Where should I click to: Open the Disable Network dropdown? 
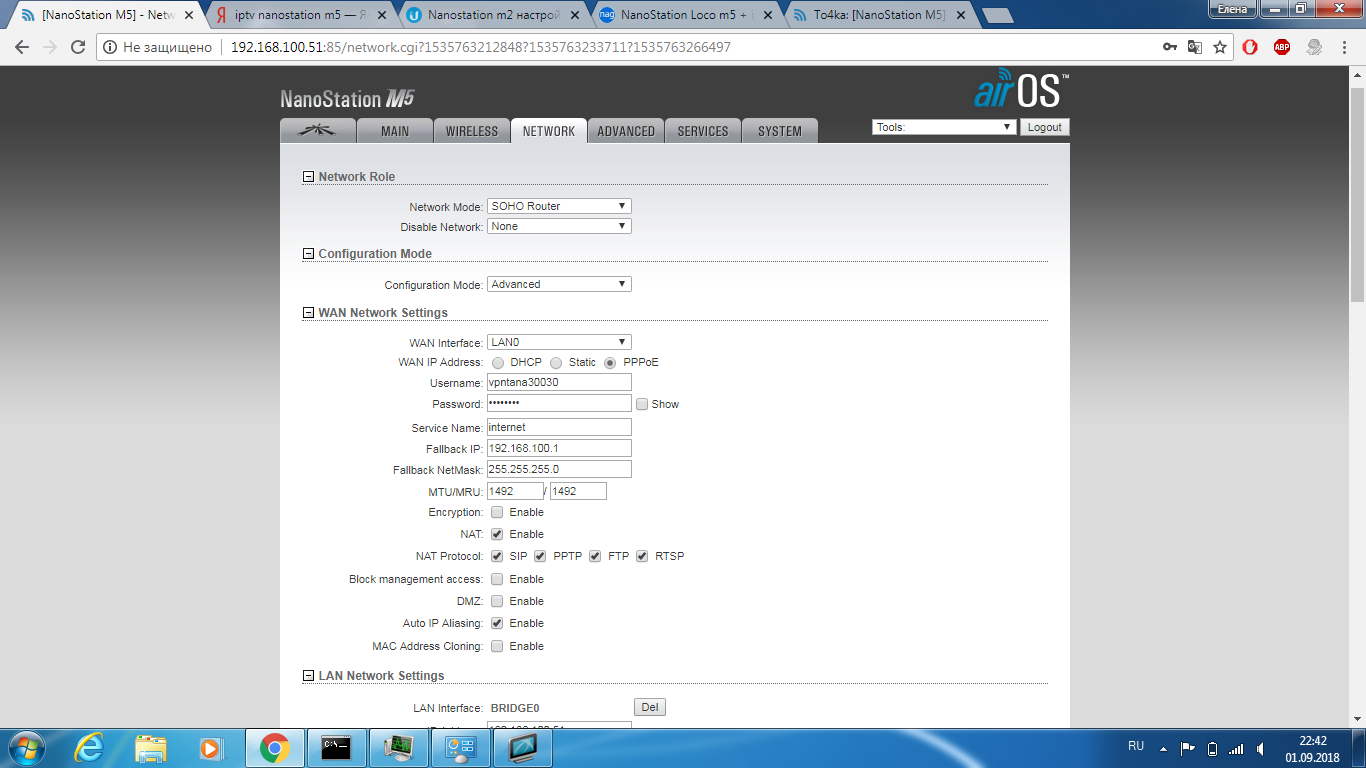(559, 226)
